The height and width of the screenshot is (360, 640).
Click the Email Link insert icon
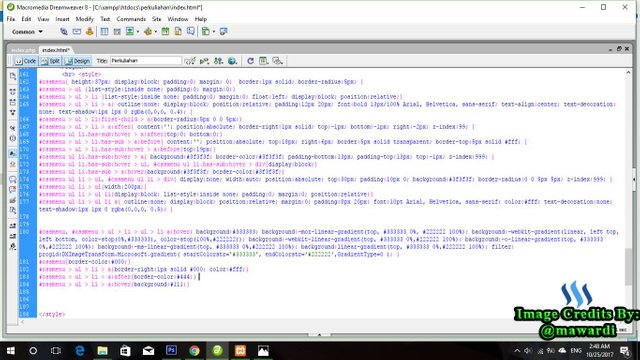[x=77, y=31]
